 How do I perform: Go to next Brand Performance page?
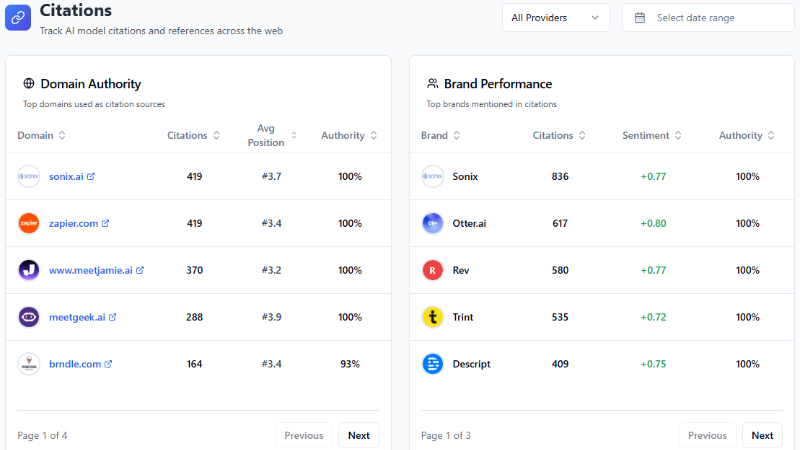pos(762,435)
